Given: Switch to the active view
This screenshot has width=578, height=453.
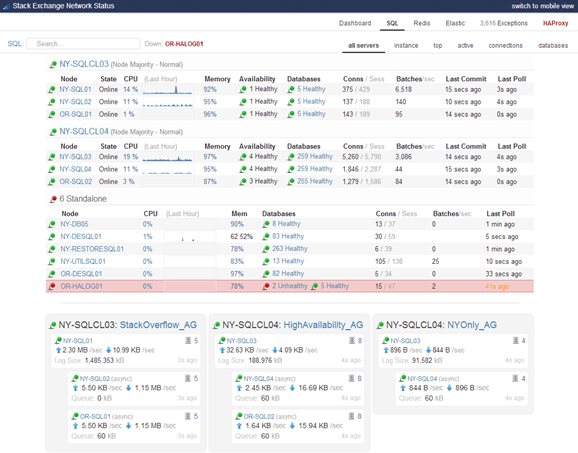Looking at the screenshot, I should click(465, 46).
